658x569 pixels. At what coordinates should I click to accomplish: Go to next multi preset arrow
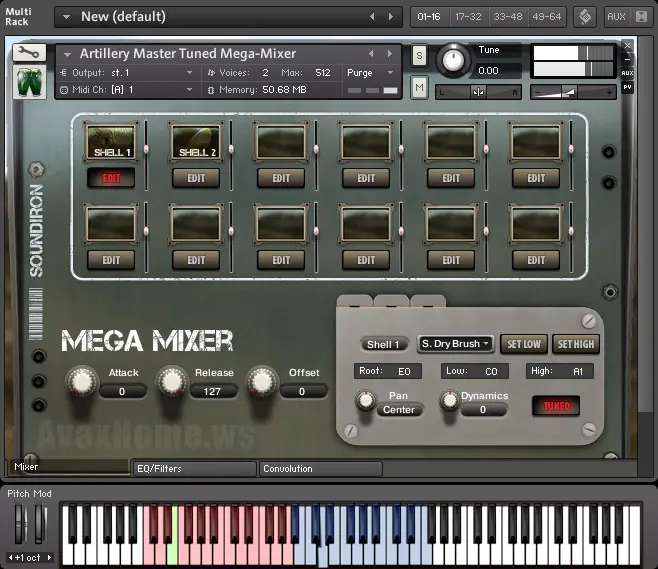[391, 17]
